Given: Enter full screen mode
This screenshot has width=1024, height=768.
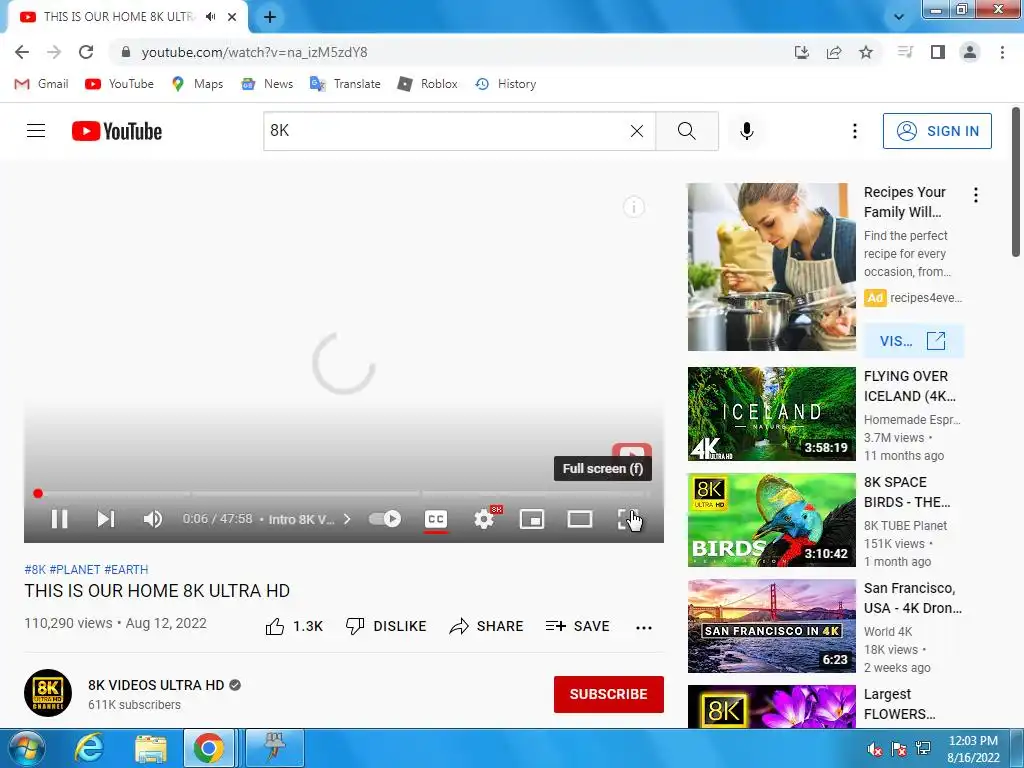Looking at the screenshot, I should pos(628,519).
